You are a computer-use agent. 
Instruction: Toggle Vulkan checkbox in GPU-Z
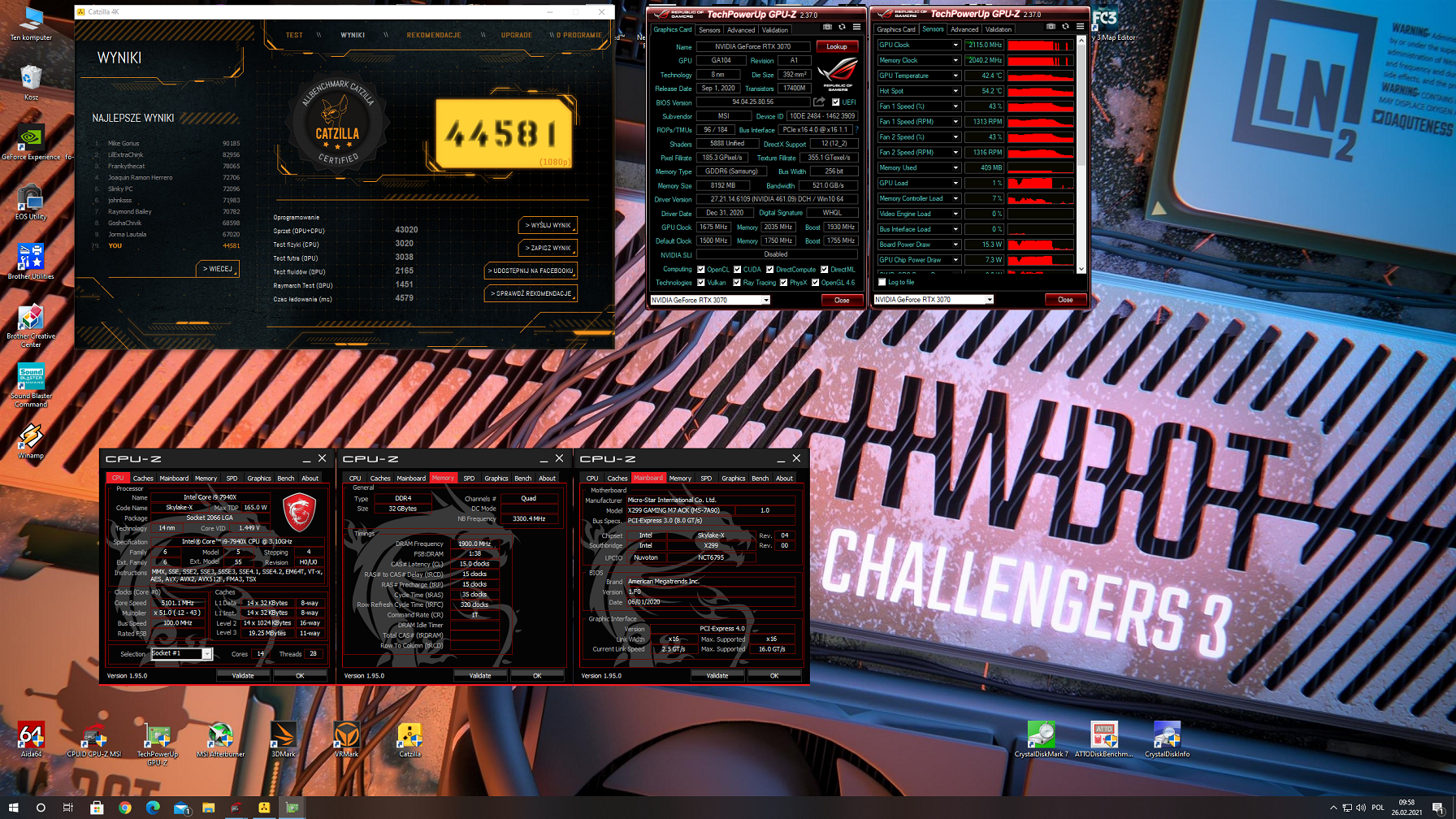pos(701,283)
